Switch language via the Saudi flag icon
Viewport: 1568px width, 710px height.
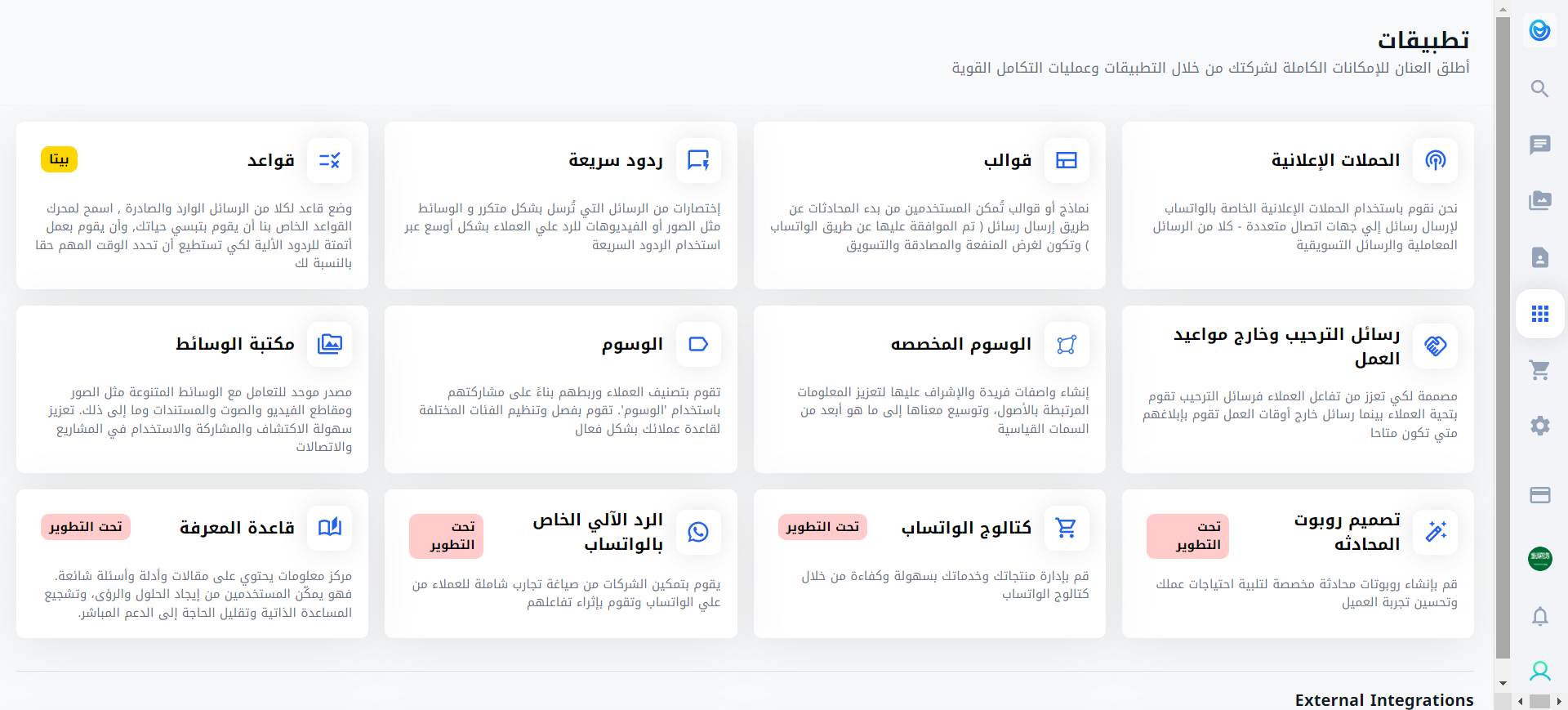coord(1539,559)
